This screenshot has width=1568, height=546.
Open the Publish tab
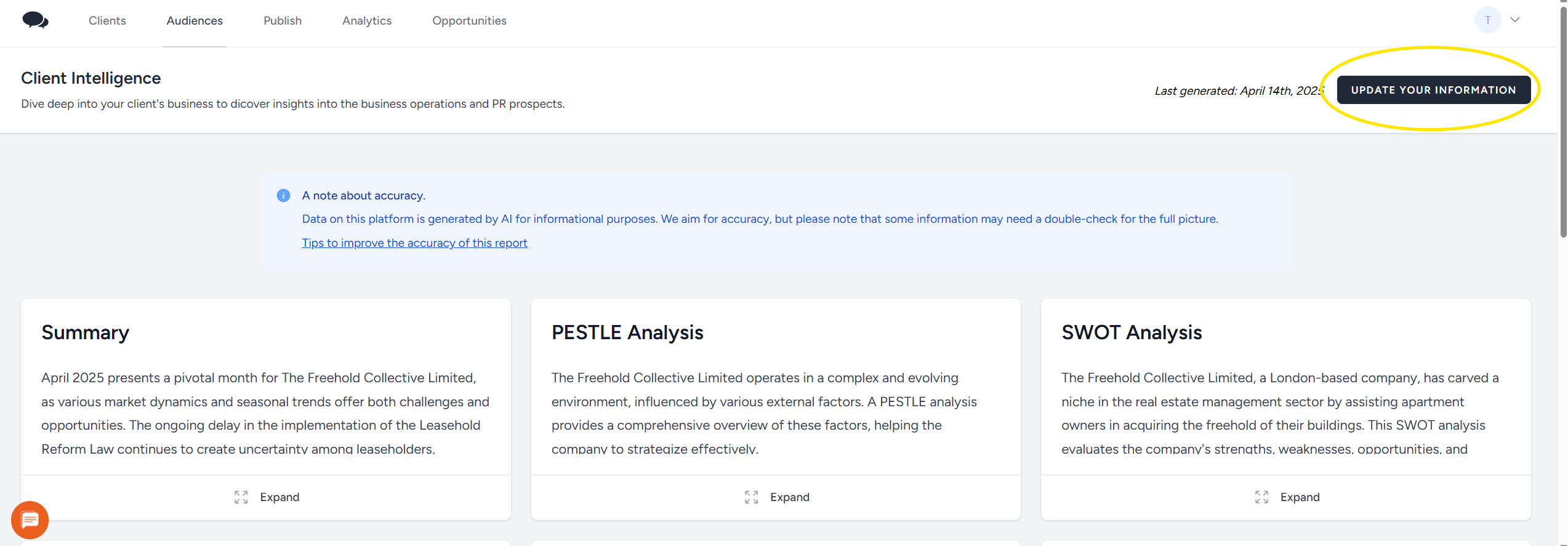283,21
